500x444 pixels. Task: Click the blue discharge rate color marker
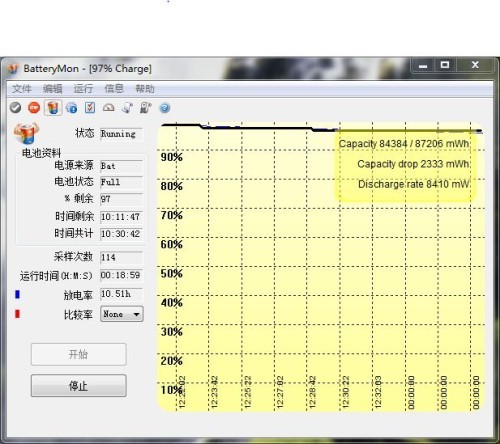point(17,294)
